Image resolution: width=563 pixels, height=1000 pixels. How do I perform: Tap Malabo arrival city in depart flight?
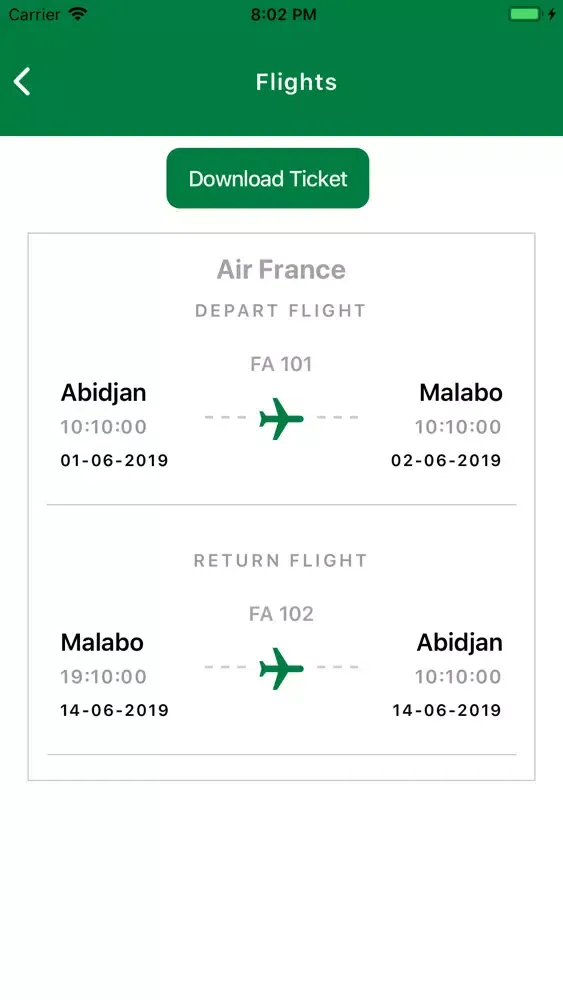click(x=460, y=393)
